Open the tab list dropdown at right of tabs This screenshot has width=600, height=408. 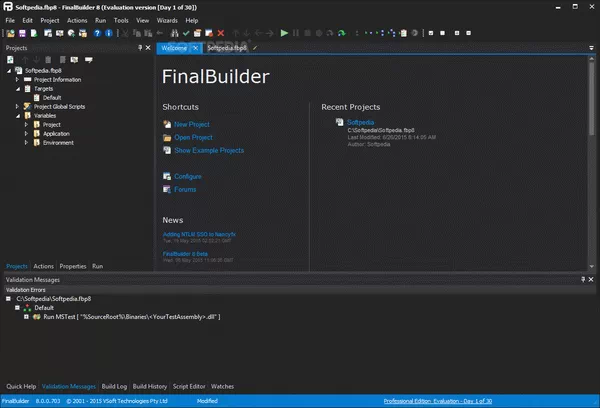pos(592,48)
